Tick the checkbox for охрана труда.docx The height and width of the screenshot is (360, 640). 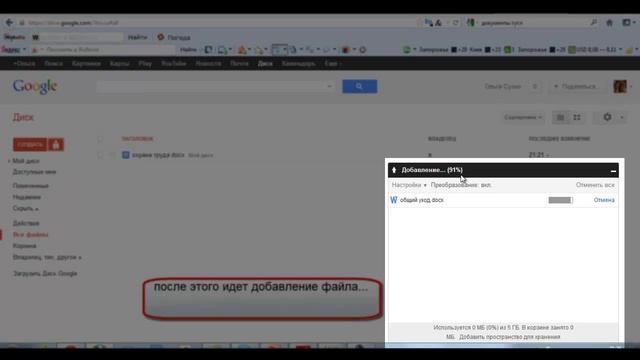[100, 155]
